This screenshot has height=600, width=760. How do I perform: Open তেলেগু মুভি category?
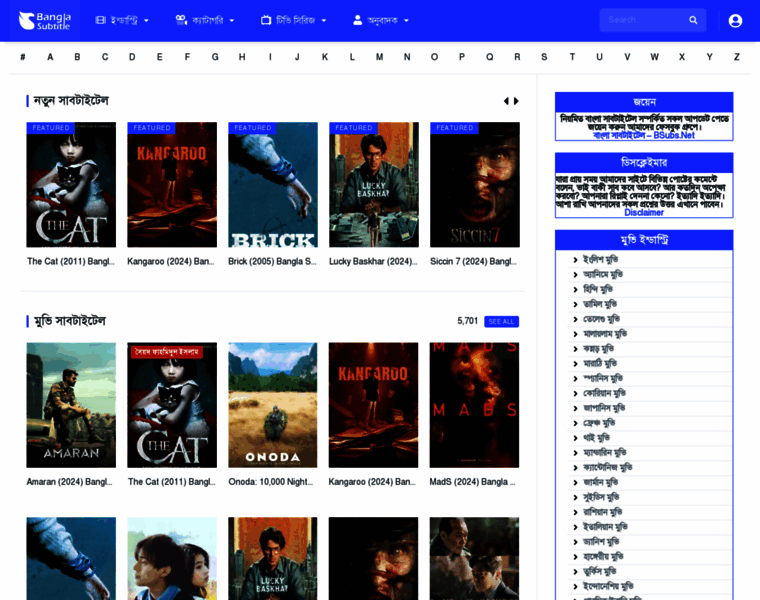[602, 319]
